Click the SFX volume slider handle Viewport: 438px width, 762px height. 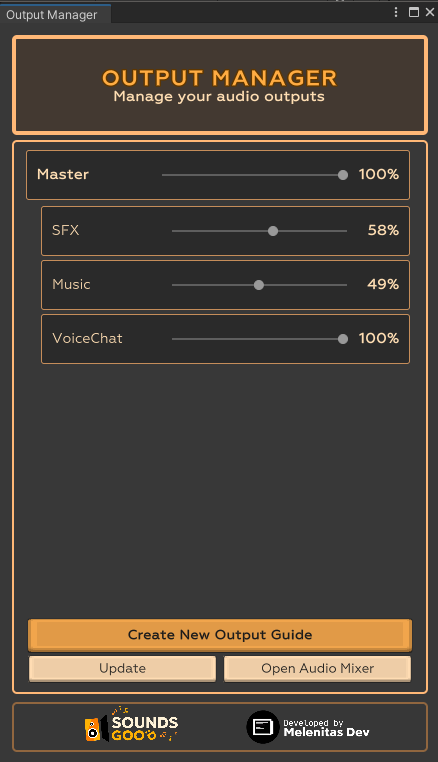[273, 231]
